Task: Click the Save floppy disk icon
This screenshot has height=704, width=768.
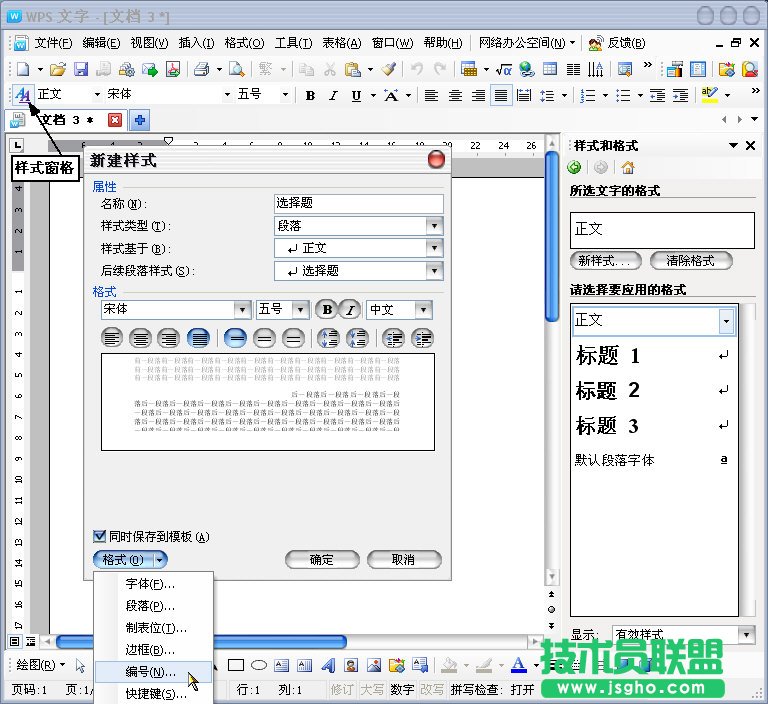Action: click(x=81, y=69)
